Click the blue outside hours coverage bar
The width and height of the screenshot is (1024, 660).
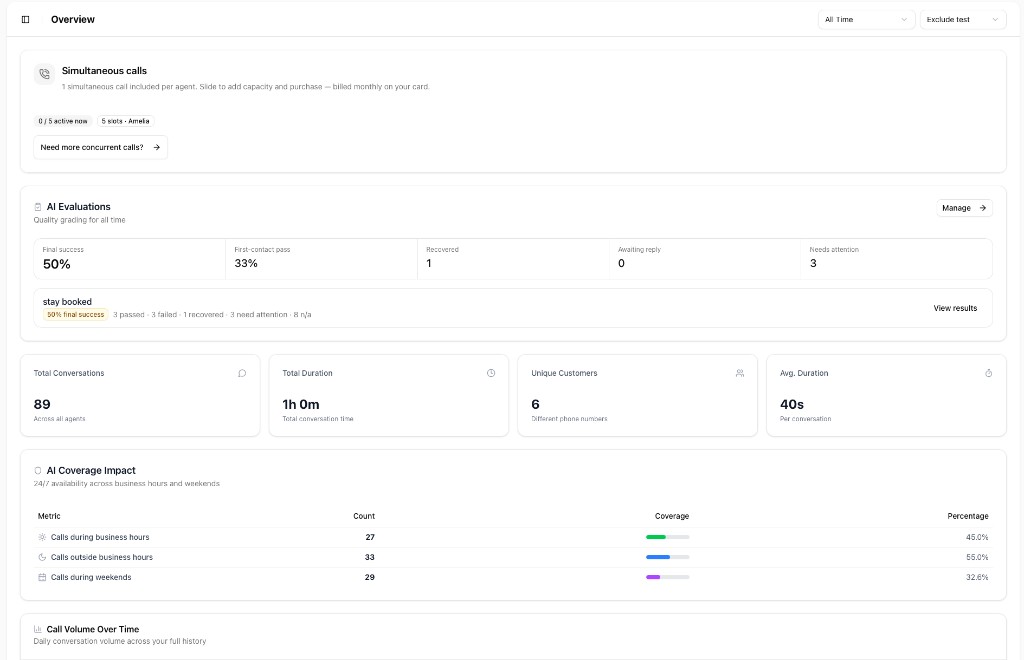[667, 558]
